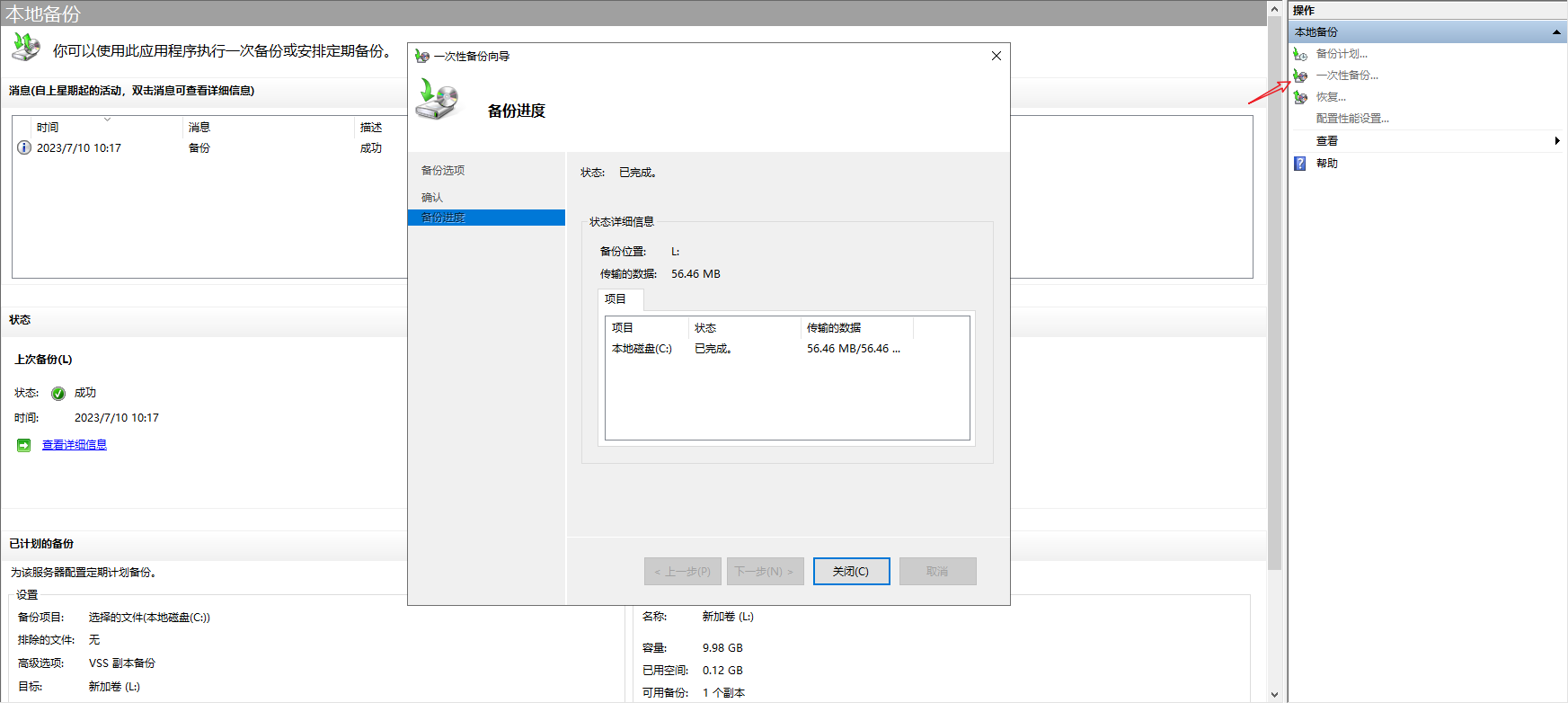Image resolution: width=1568 pixels, height=703 pixels.
Task: Click the 状态 column header in wizard table
Action: pos(744,328)
